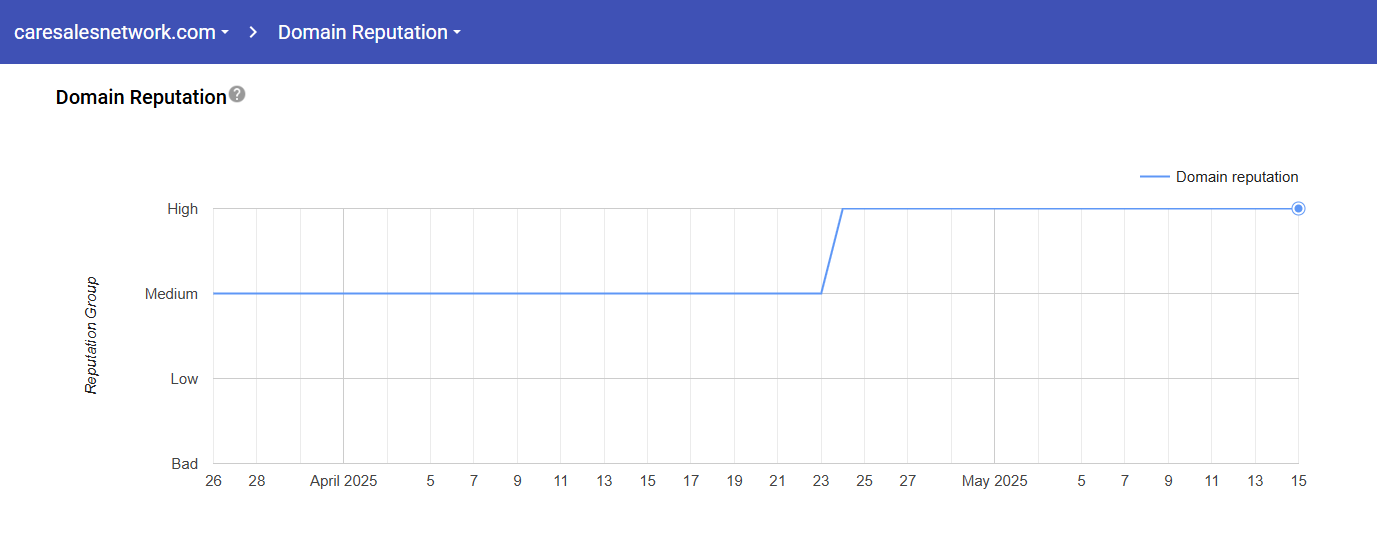
Task: Click the blue legend line swatch
Action: tap(1155, 177)
